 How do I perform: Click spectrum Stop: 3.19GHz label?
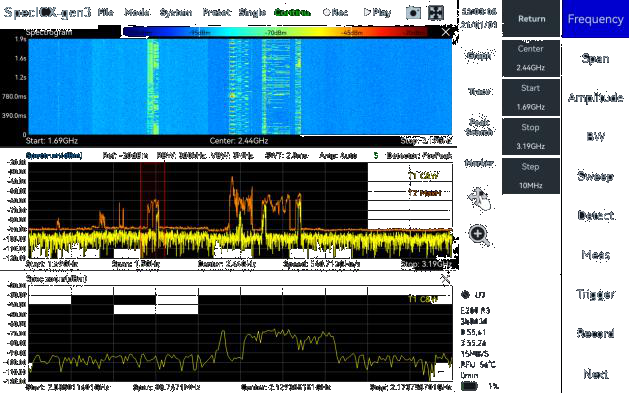(x=427, y=264)
